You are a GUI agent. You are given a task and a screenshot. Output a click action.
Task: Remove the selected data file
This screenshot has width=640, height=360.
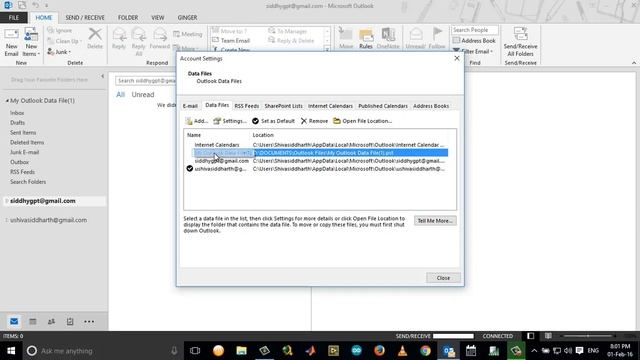click(314, 121)
